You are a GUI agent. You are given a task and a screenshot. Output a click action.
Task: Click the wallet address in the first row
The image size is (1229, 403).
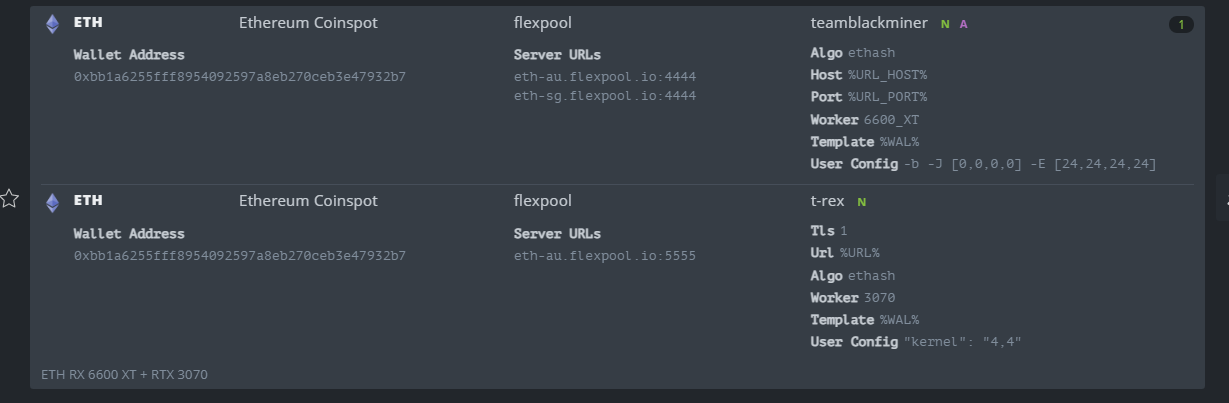click(239, 77)
